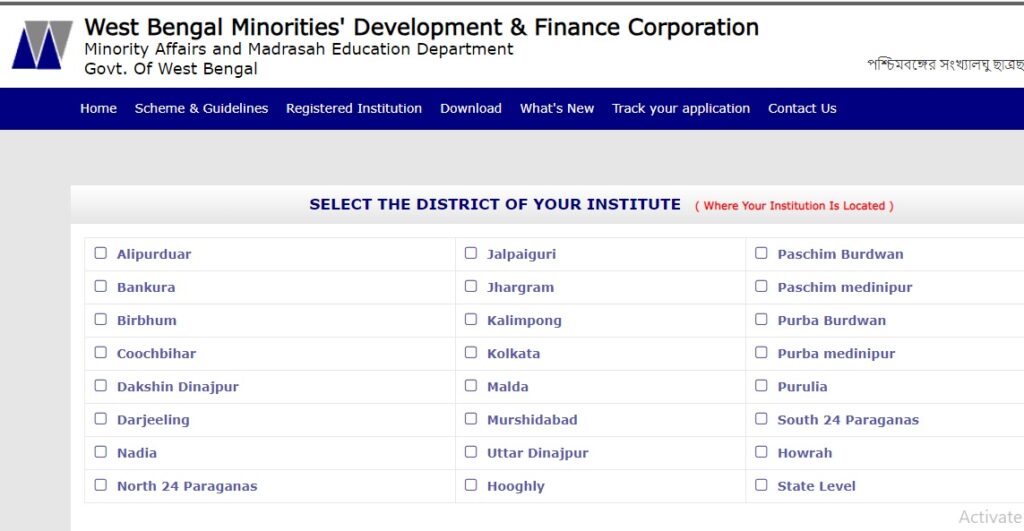Click the Malda district label

coord(507,387)
